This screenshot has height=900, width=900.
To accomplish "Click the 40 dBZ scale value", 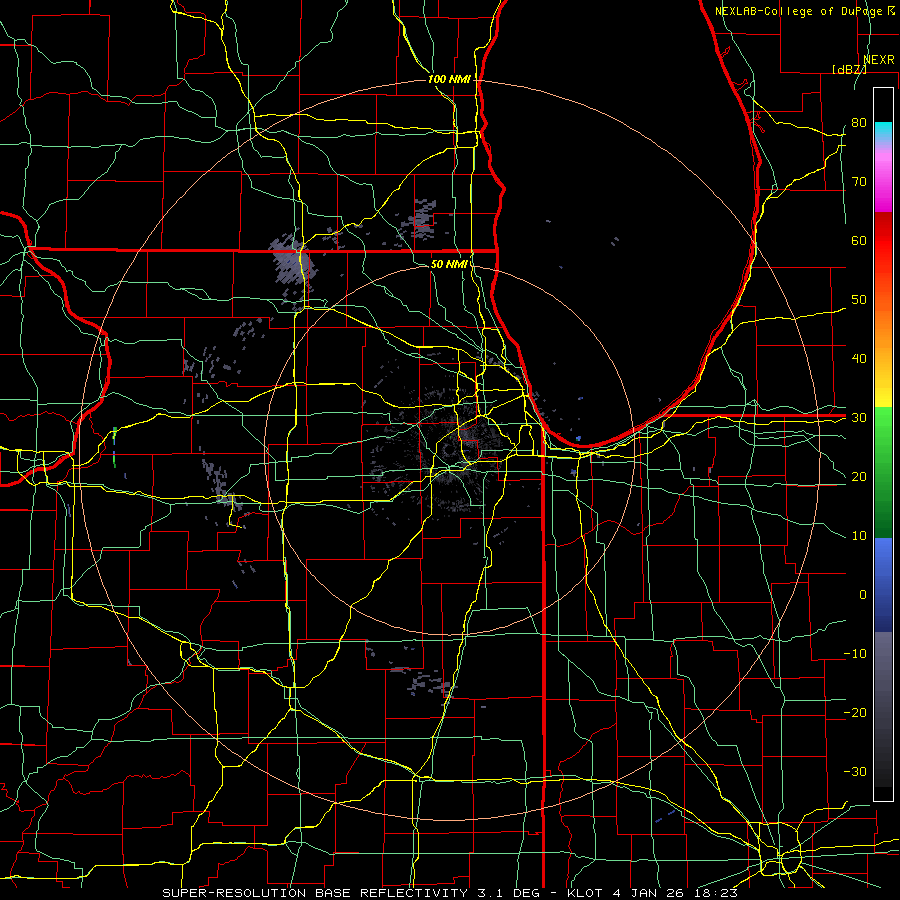I will [x=859, y=359].
